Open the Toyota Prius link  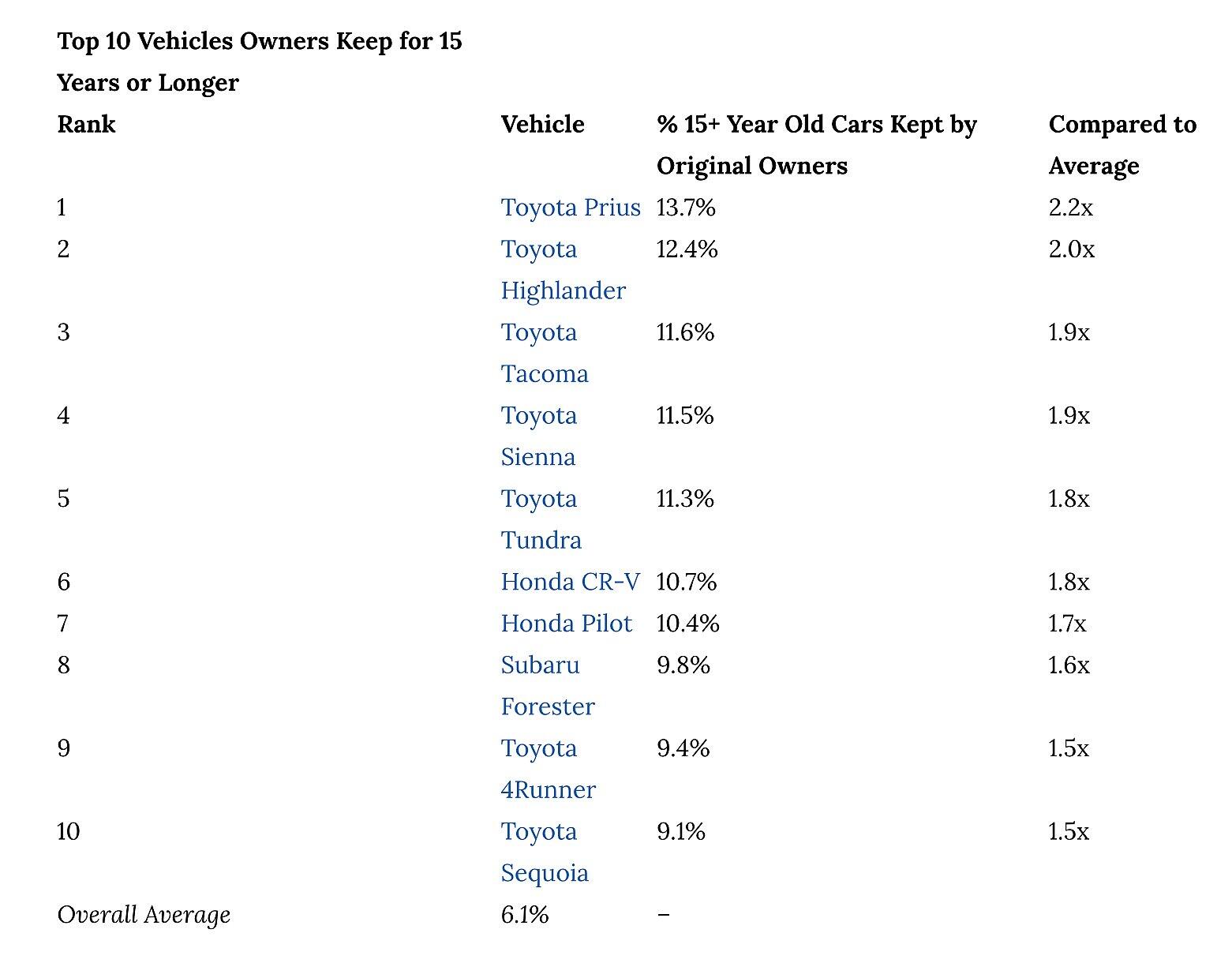[x=570, y=208]
